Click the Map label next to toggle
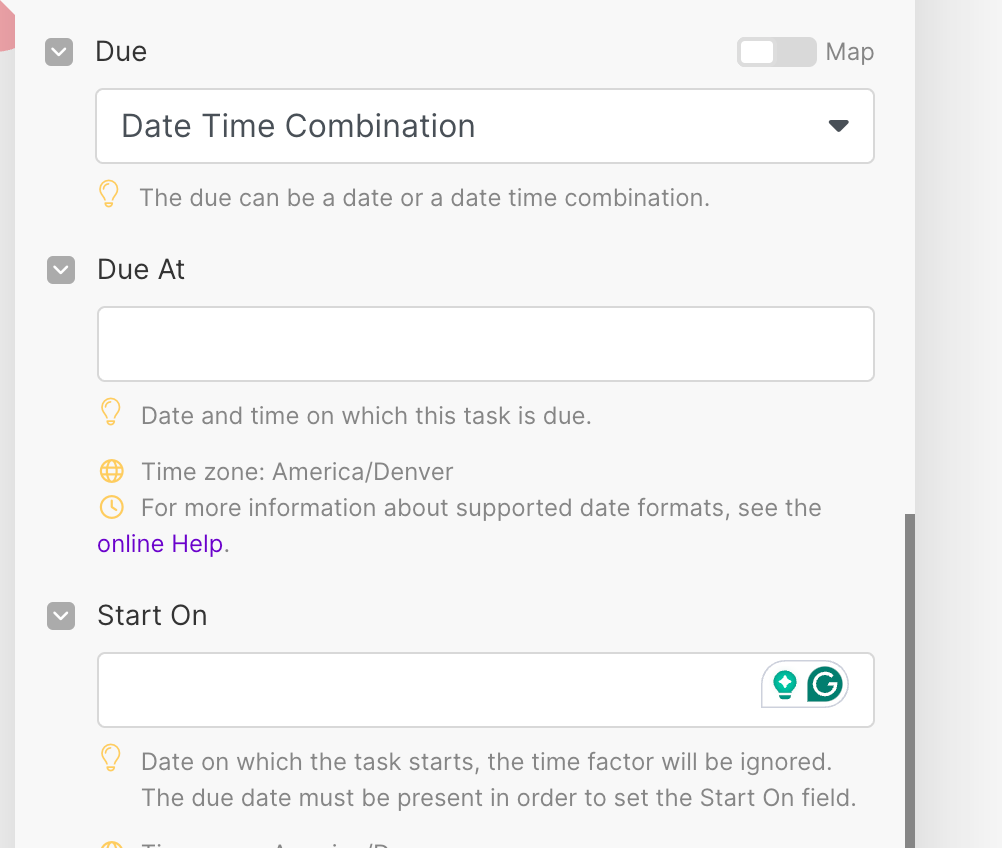This screenshot has width=1002, height=848. click(x=850, y=52)
